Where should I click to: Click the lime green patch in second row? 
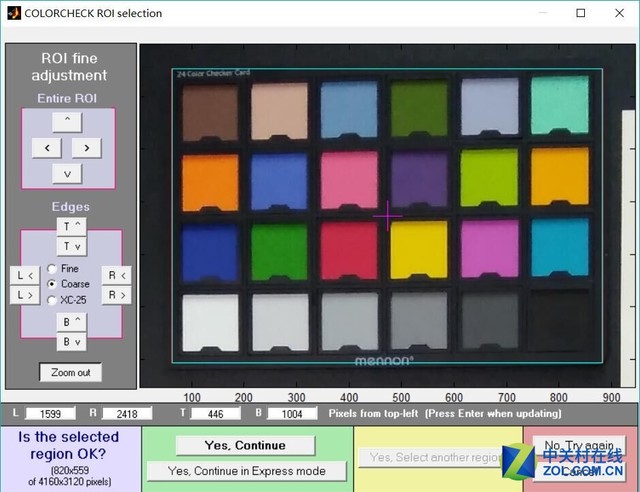(x=489, y=177)
